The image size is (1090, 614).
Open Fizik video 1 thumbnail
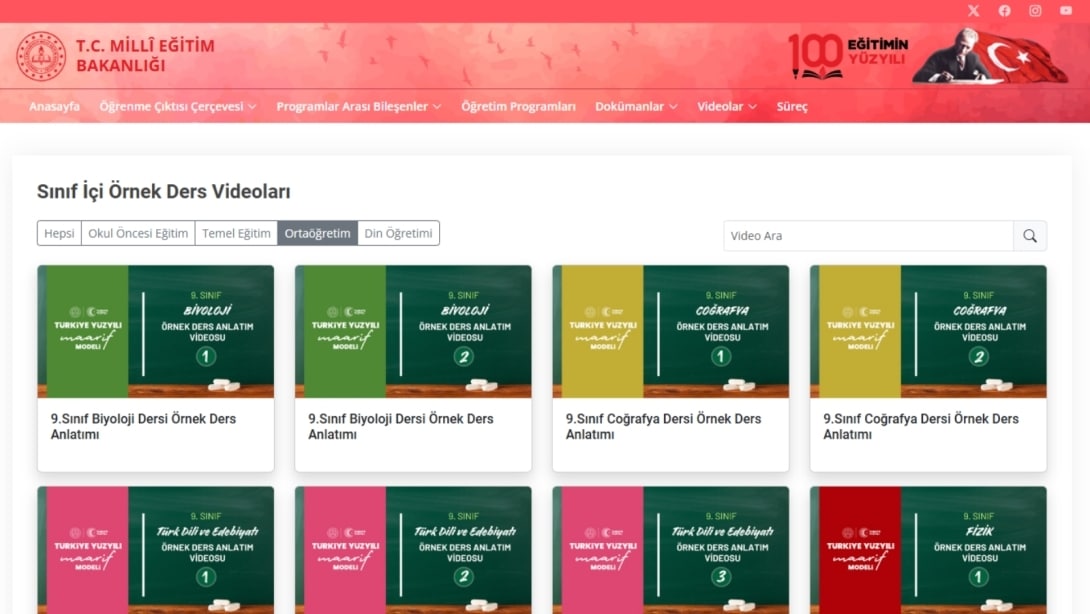pos(928,550)
